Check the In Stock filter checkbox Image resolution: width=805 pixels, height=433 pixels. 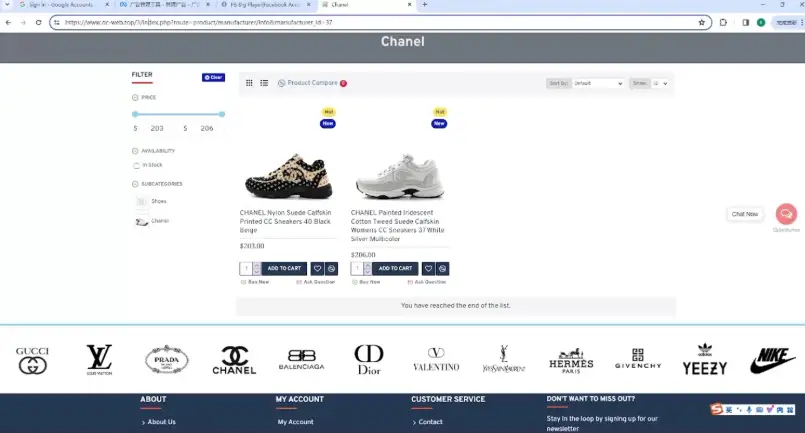pyautogui.click(x=136, y=165)
